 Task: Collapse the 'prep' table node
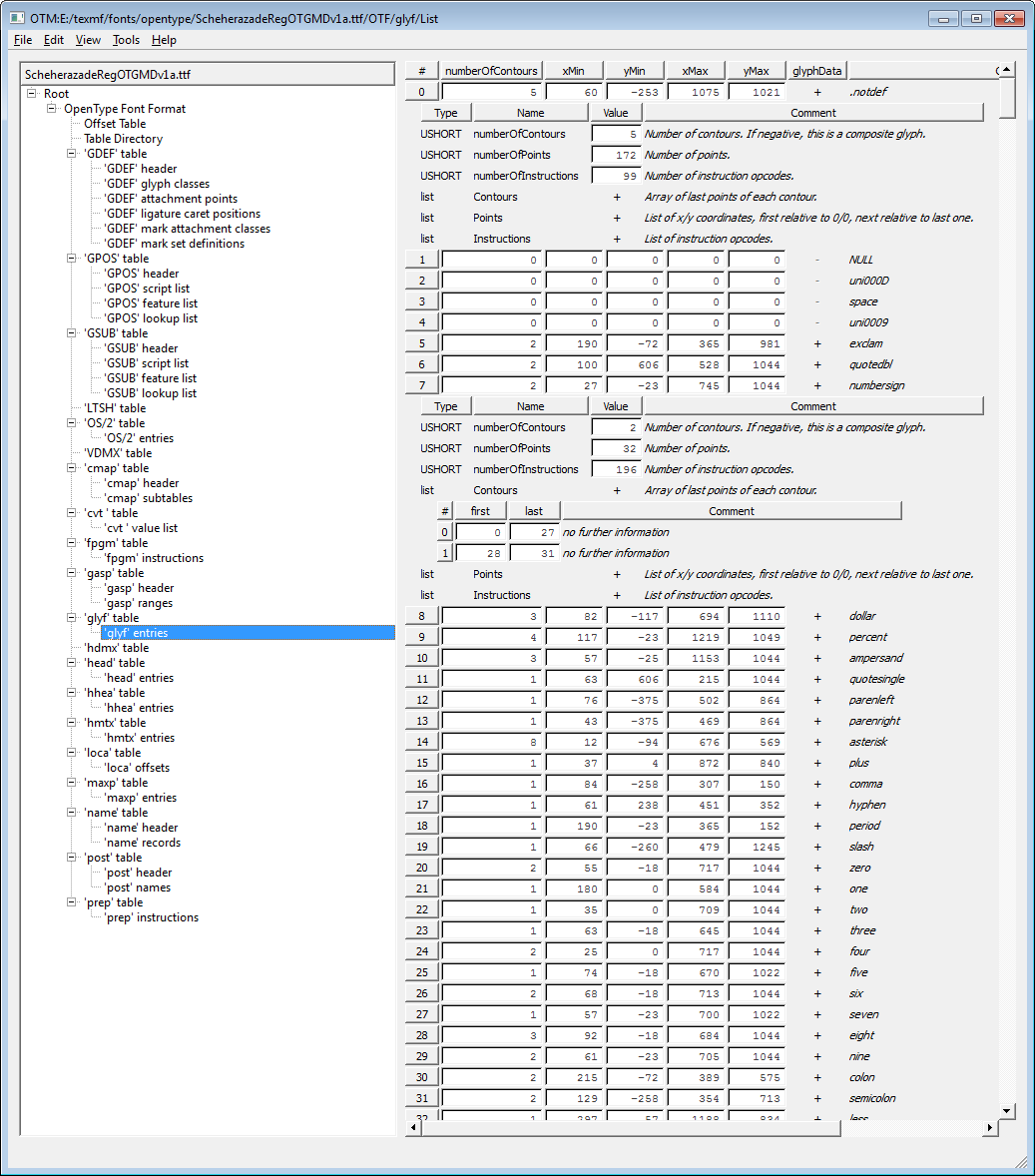tap(72, 903)
